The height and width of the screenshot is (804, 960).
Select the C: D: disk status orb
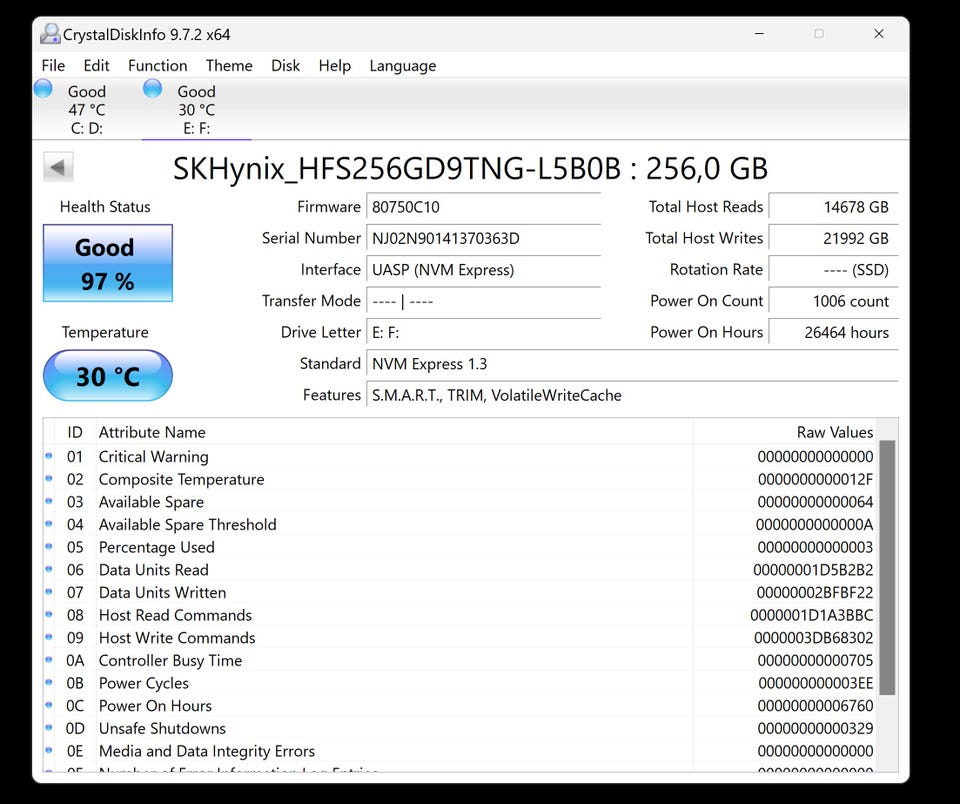click(x=43, y=90)
